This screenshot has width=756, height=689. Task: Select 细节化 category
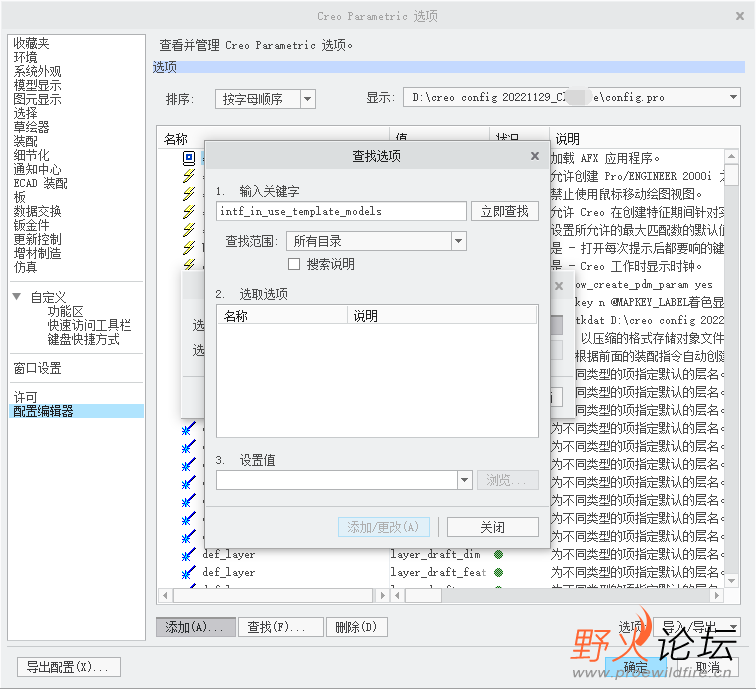tap(31, 155)
